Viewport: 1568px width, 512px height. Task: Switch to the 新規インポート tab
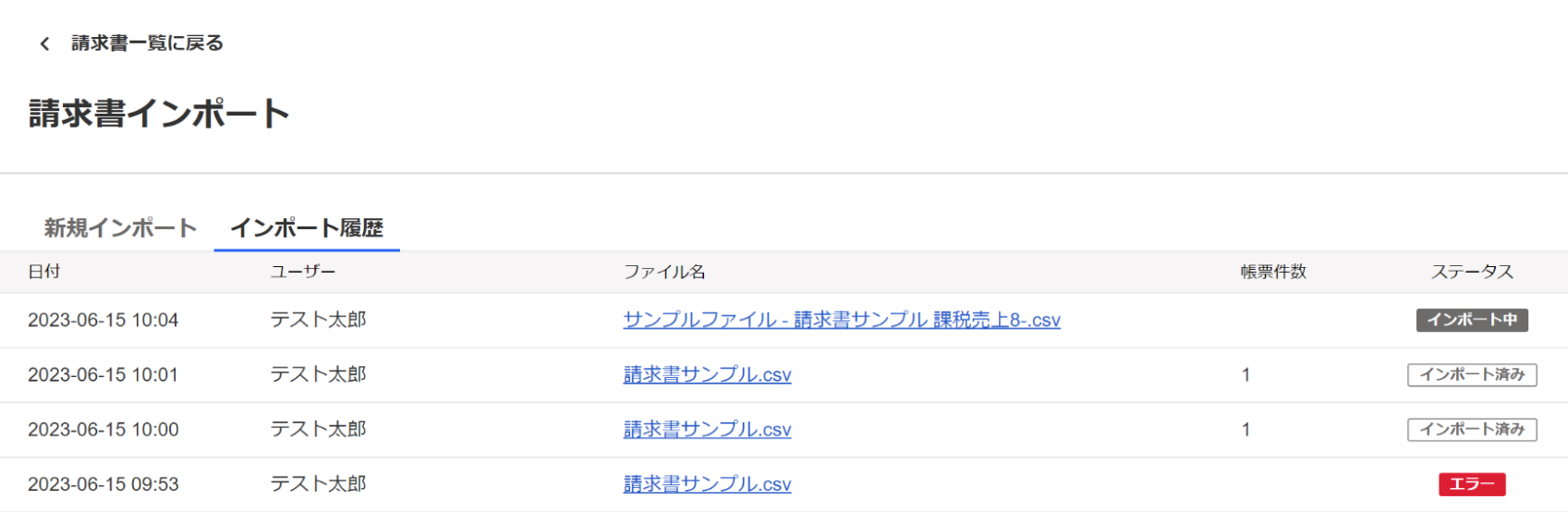coord(120,228)
